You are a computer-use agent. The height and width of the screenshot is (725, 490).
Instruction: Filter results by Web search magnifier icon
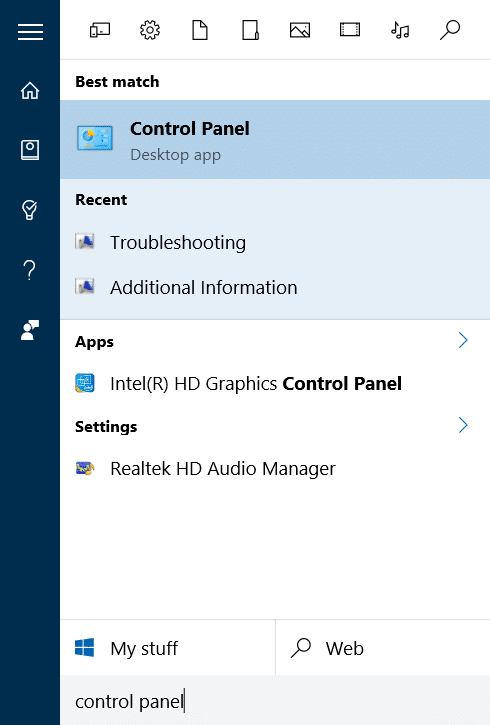[x=450, y=31]
